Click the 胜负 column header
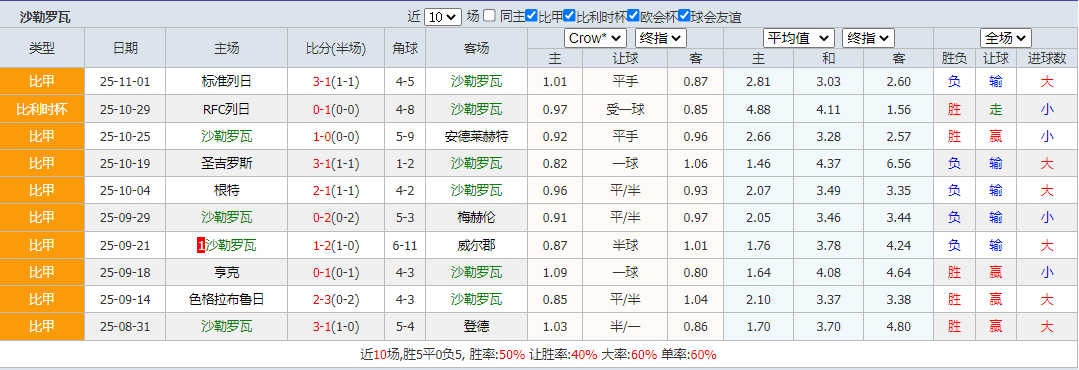Screen dimensions: 1079x370 (954, 58)
